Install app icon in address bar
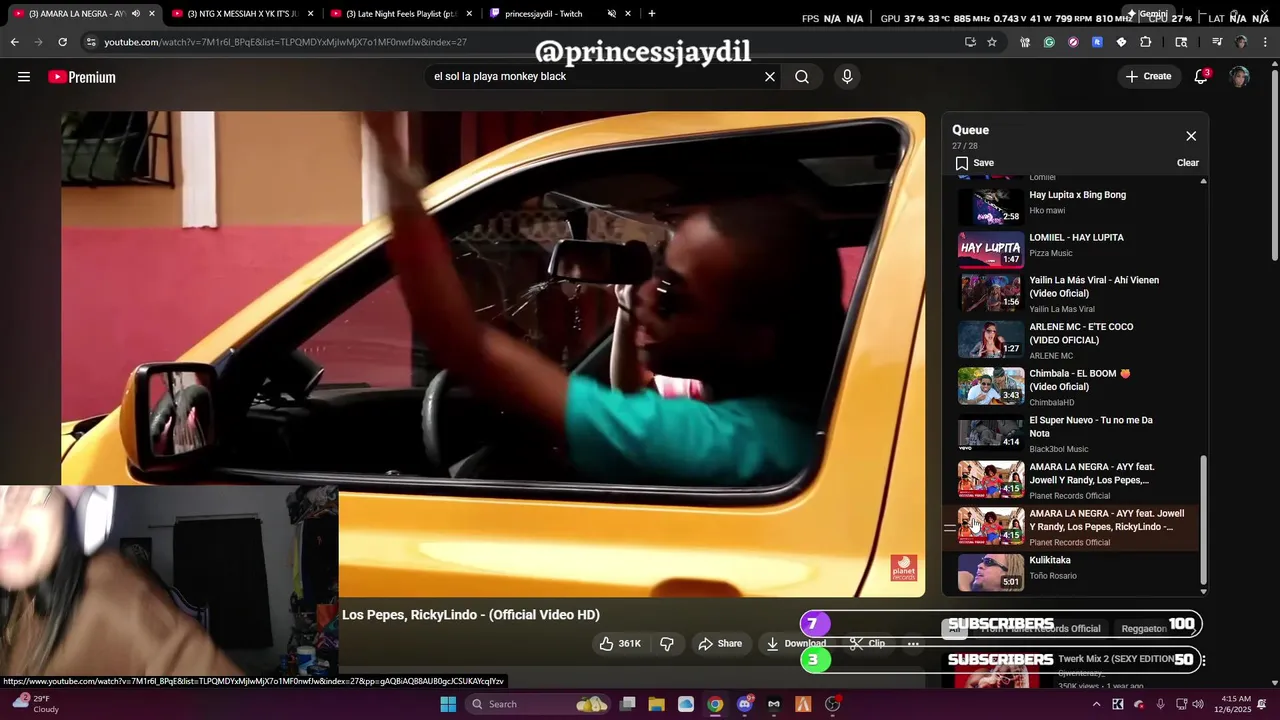The image size is (1280, 720). [x=970, y=42]
